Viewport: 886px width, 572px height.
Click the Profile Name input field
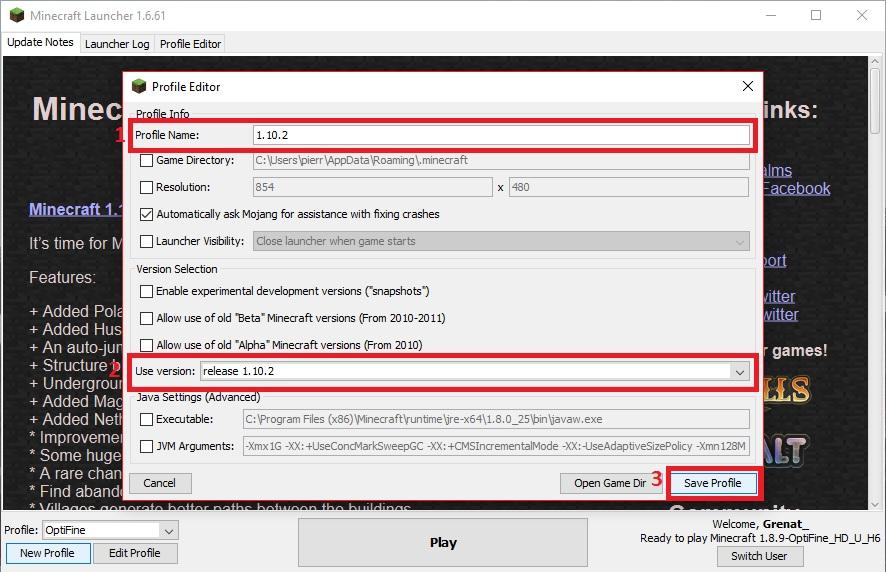pos(501,135)
